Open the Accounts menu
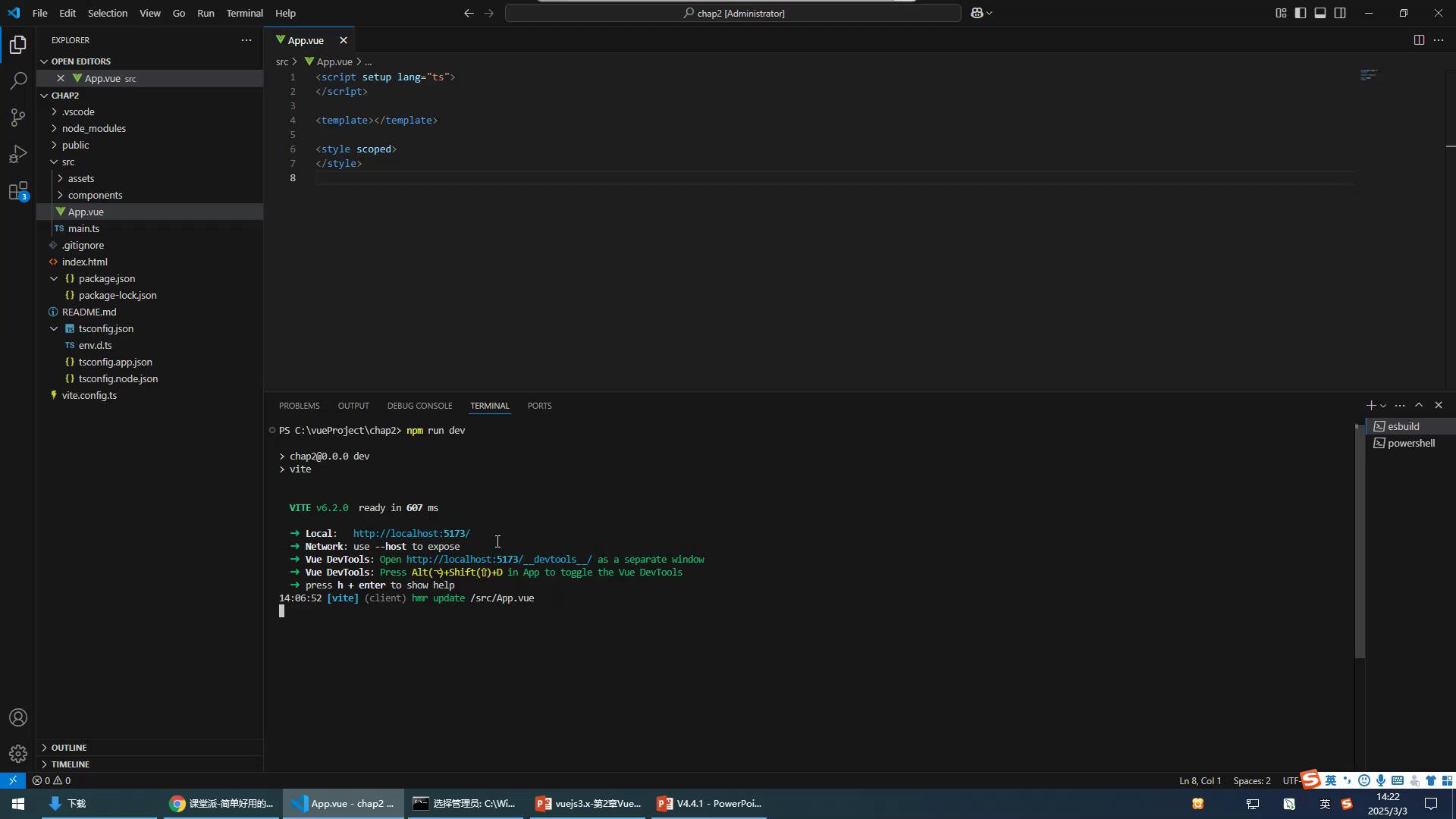The image size is (1456, 819). [x=18, y=717]
